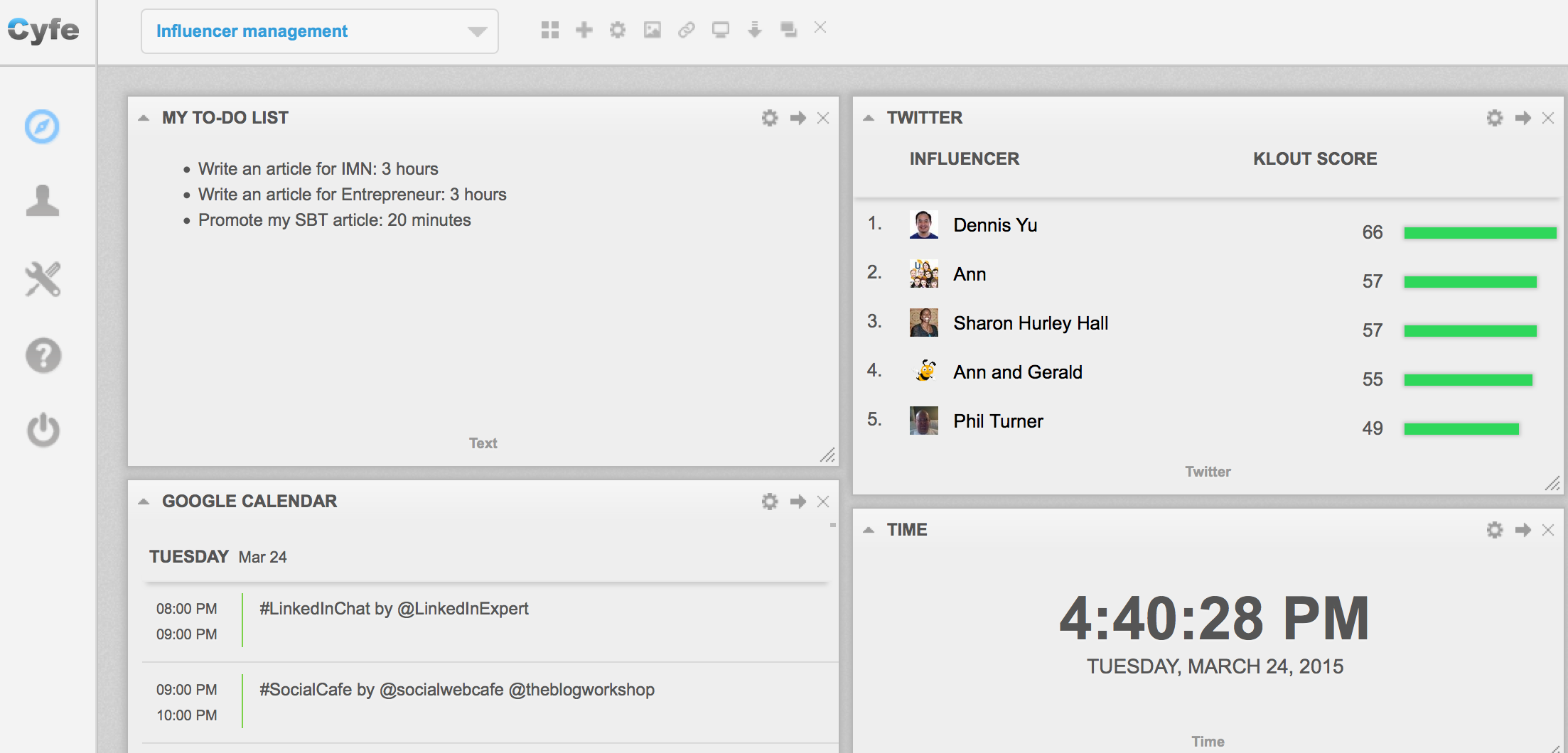This screenshot has width=1568, height=753.
Task: Collapse the Twitter widget
Action: pyautogui.click(x=869, y=118)
